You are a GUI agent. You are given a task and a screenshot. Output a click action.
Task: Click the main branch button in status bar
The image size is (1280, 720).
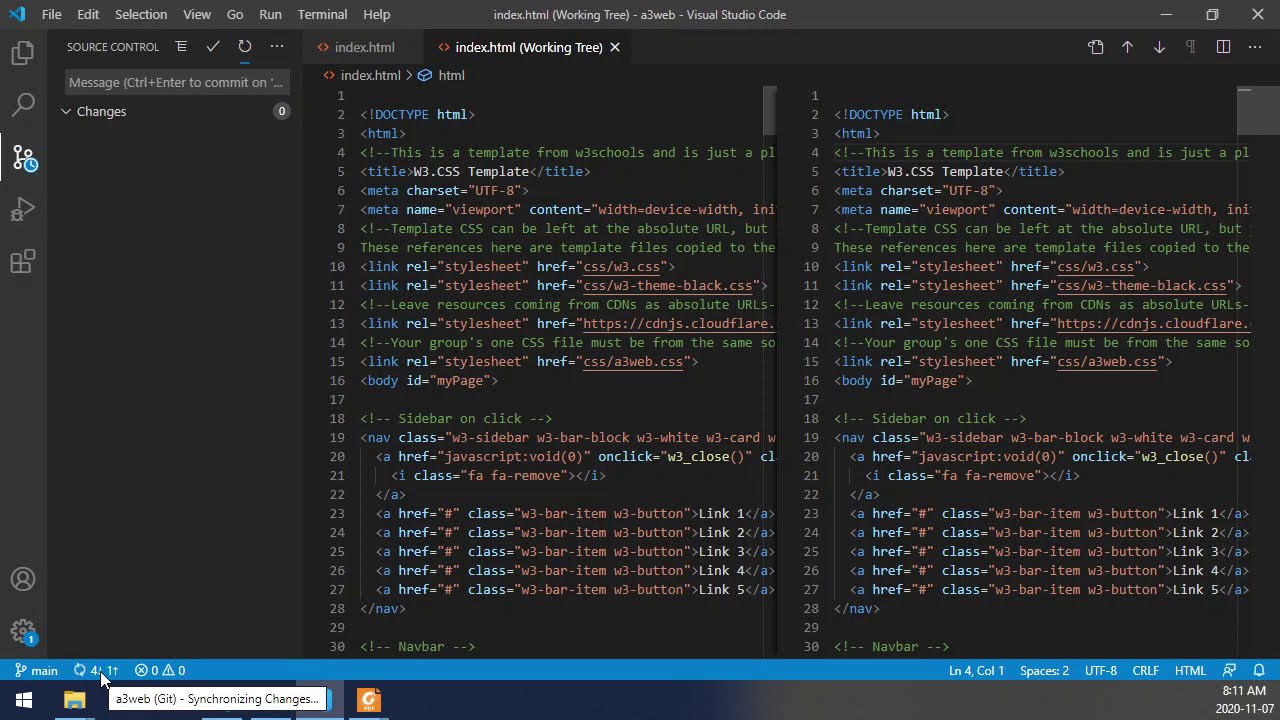[36, 671]
